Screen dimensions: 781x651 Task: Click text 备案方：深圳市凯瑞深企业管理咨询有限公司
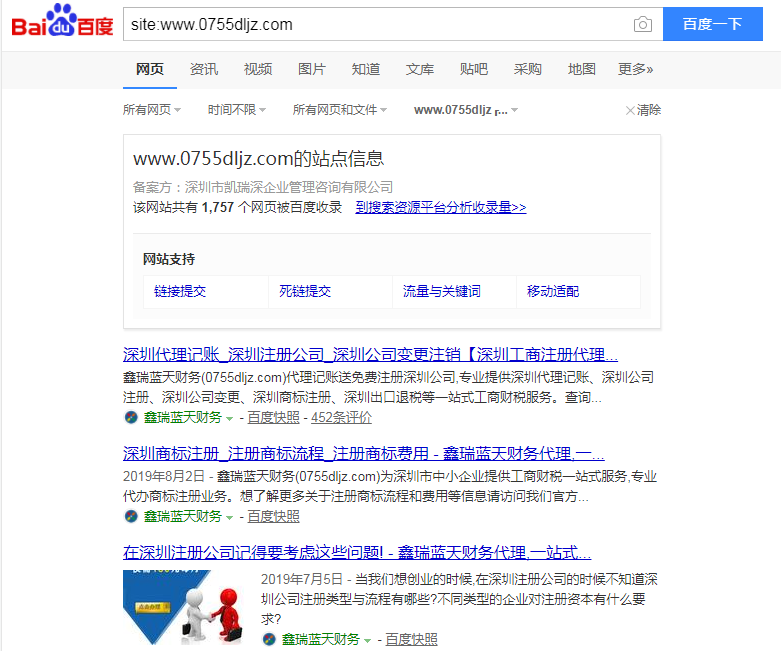click(263, 187)
